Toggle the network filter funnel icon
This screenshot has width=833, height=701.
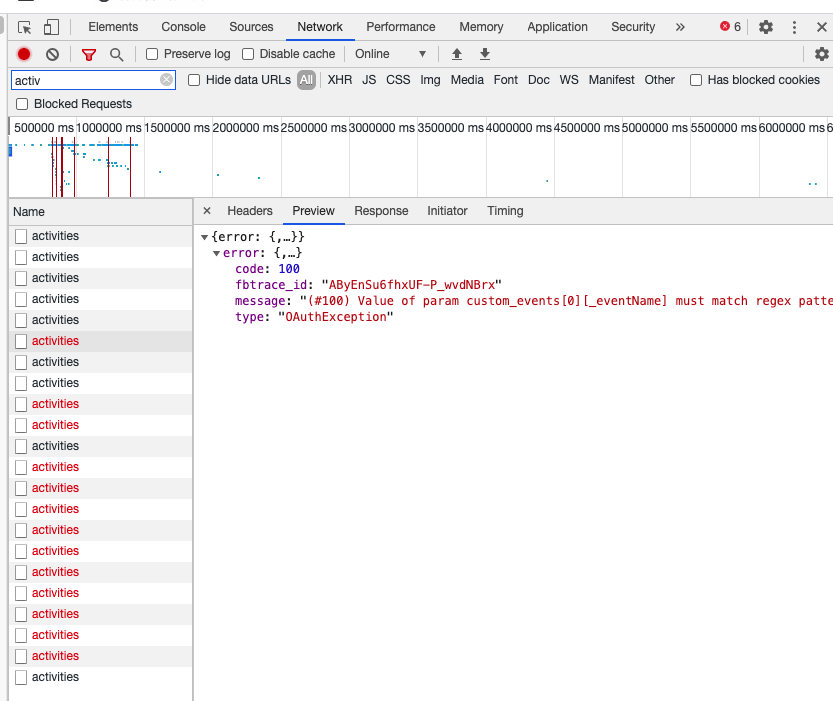[x=89, y=54]
